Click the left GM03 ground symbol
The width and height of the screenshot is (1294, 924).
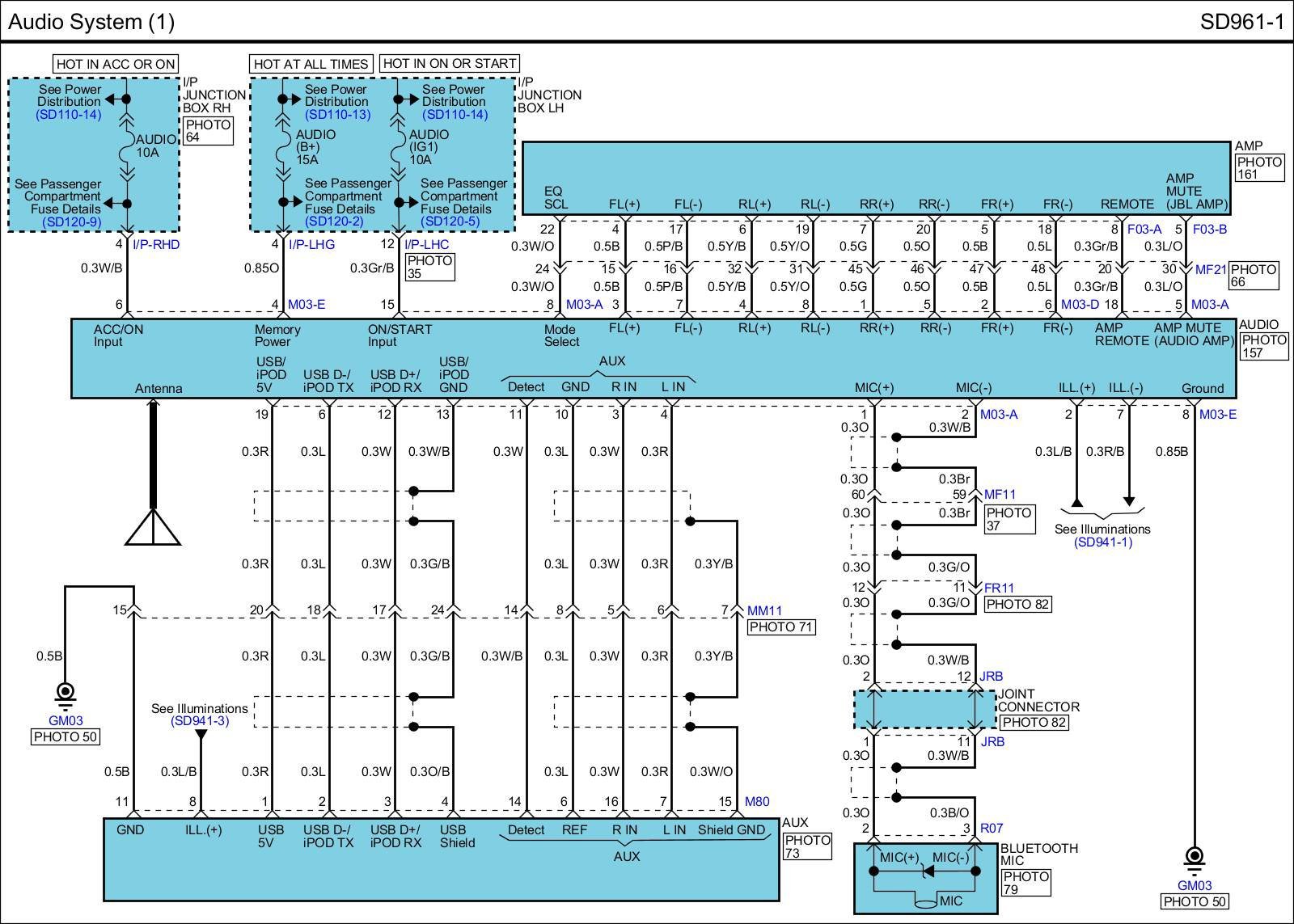(x=66, y=694)
